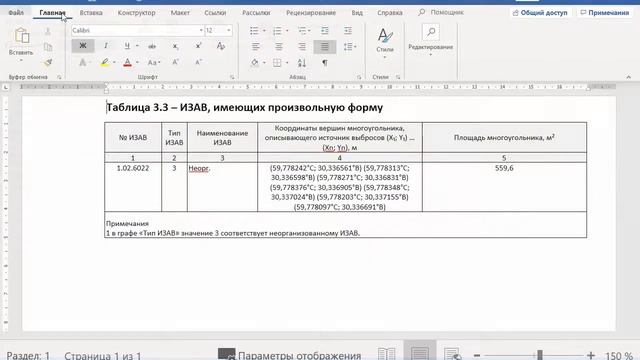Open Editing (Редактирование) search menu

[431, 40]
